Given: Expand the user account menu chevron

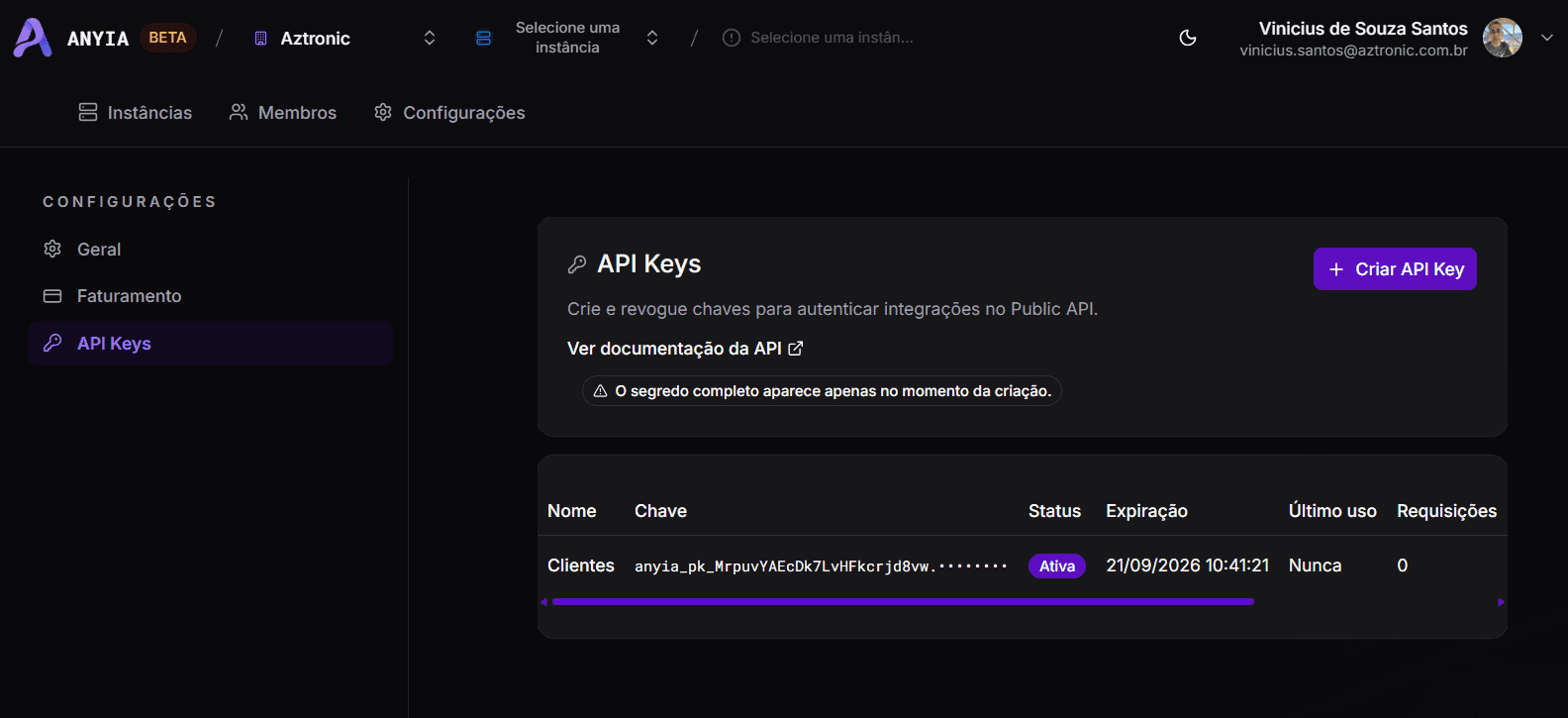Looking at the screenshot, I should point(1546,38).
